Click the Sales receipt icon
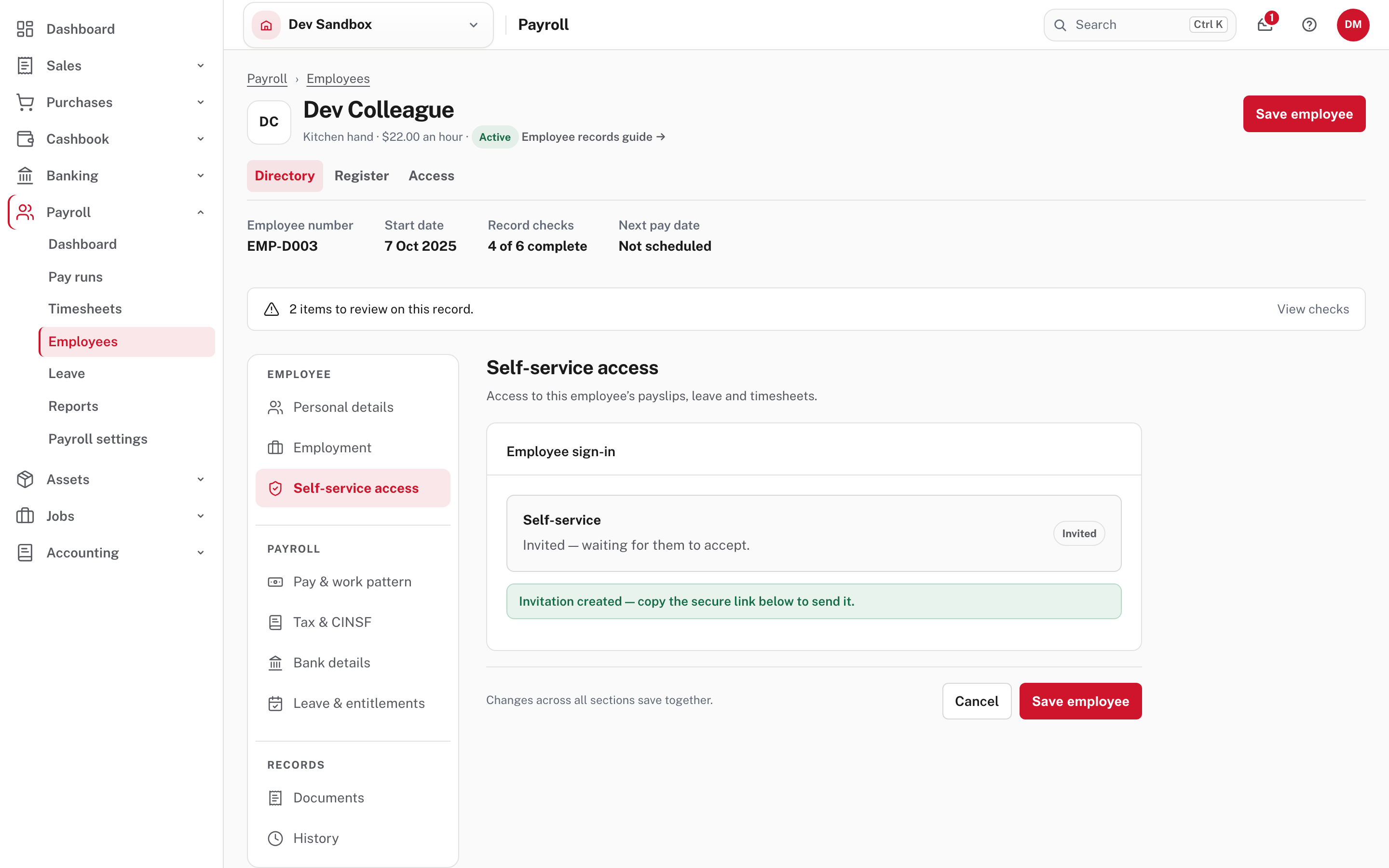Screen dimensions: 1389x868 click(25, 66)
